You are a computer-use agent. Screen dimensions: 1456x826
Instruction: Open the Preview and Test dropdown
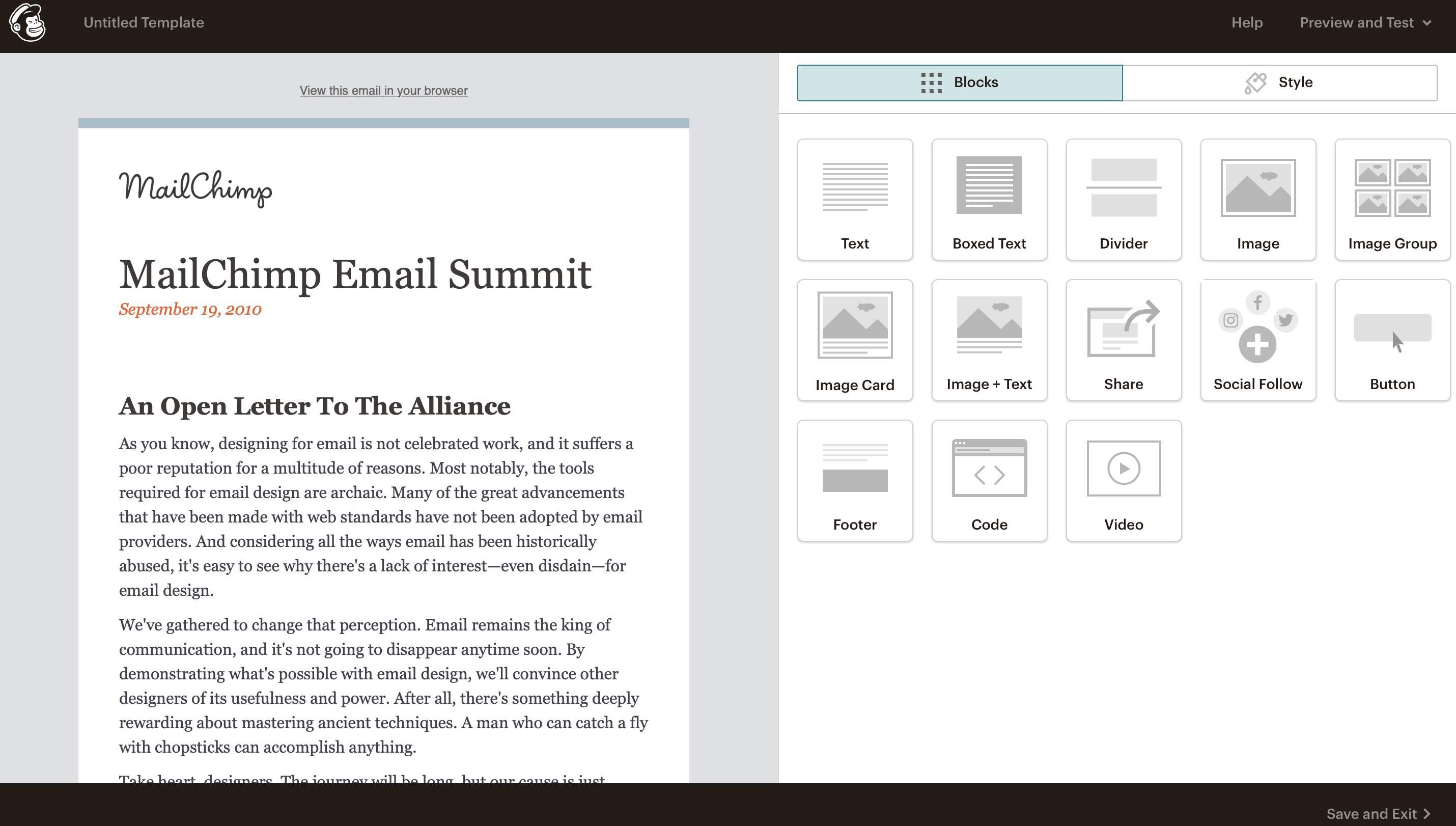click(1365, 23)
